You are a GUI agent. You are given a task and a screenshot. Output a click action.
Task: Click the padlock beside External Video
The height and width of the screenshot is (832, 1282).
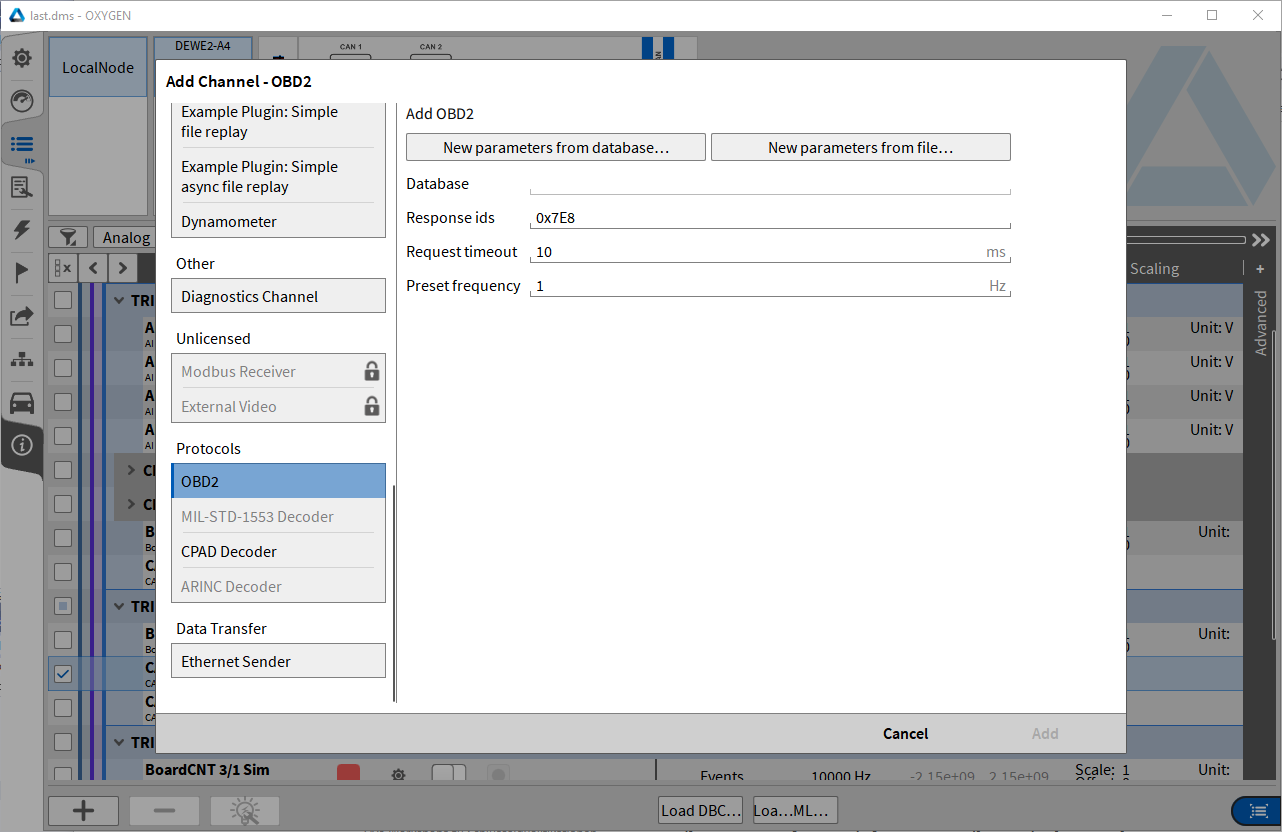click(x=371, y=406)
